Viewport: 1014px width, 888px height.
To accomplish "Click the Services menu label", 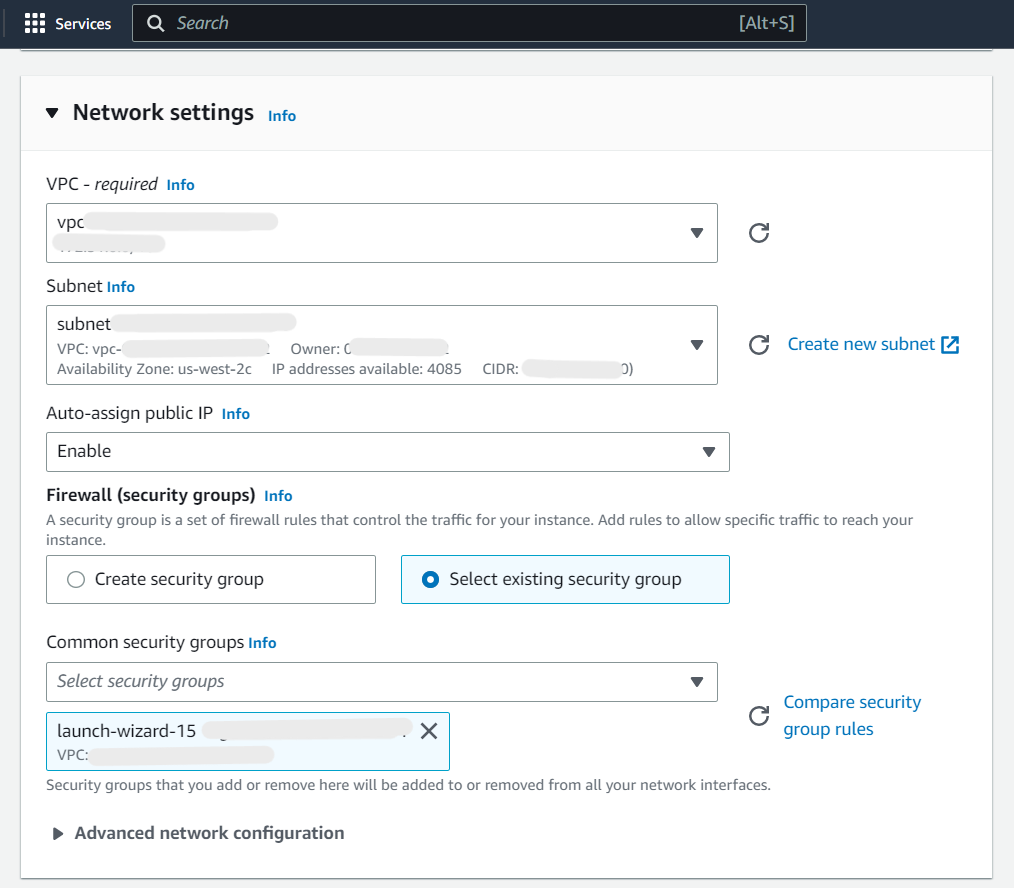I will (83, 24).
